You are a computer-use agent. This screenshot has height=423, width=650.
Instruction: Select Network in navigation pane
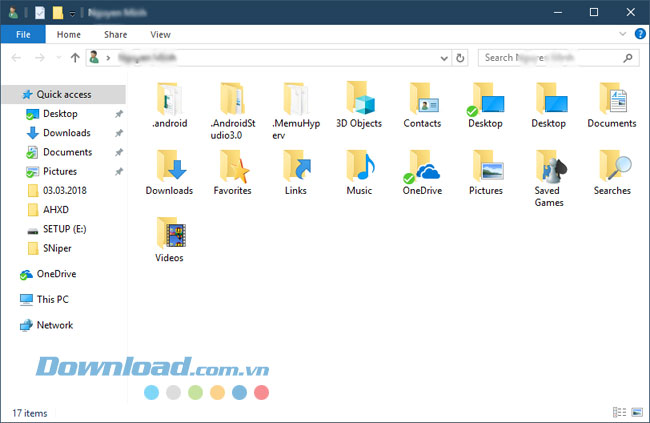55,325
